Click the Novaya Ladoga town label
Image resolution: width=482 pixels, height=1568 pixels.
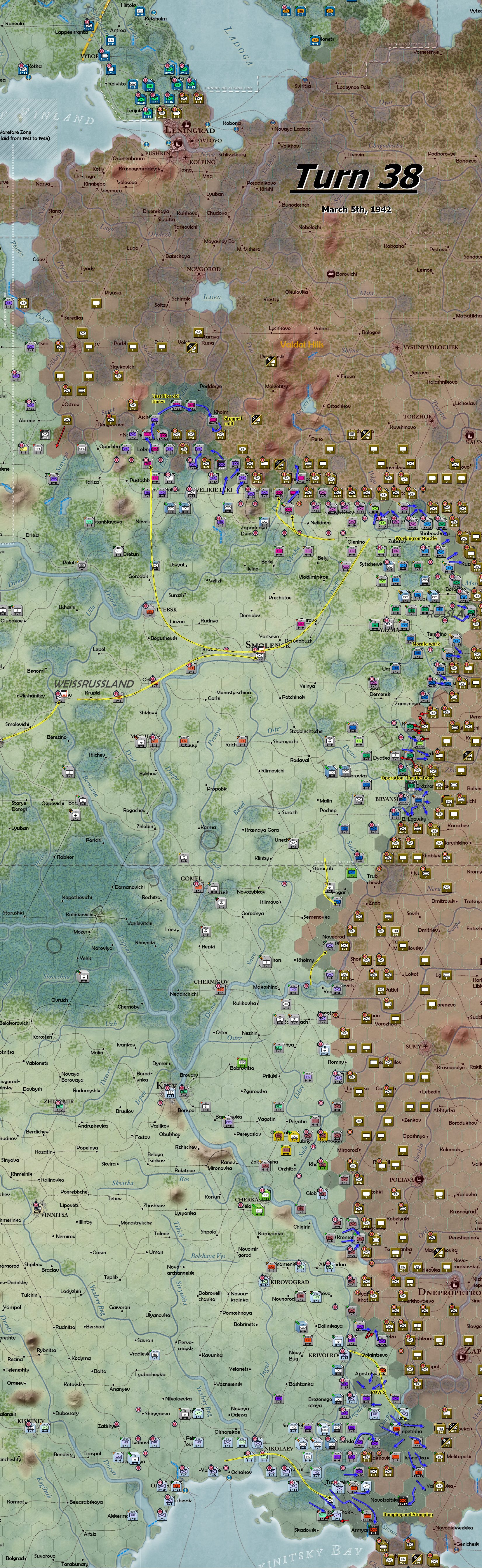pyautogui.click(x=293, y=129)
